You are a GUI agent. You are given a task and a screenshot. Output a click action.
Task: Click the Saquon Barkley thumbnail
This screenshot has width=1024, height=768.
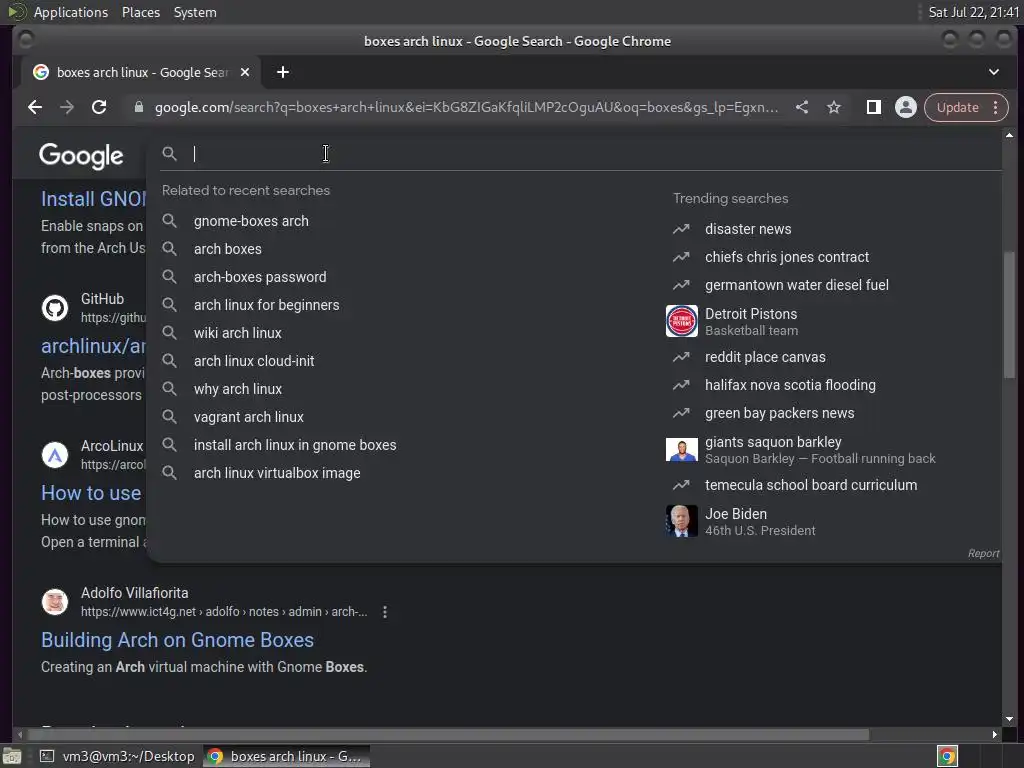point(682,449)
